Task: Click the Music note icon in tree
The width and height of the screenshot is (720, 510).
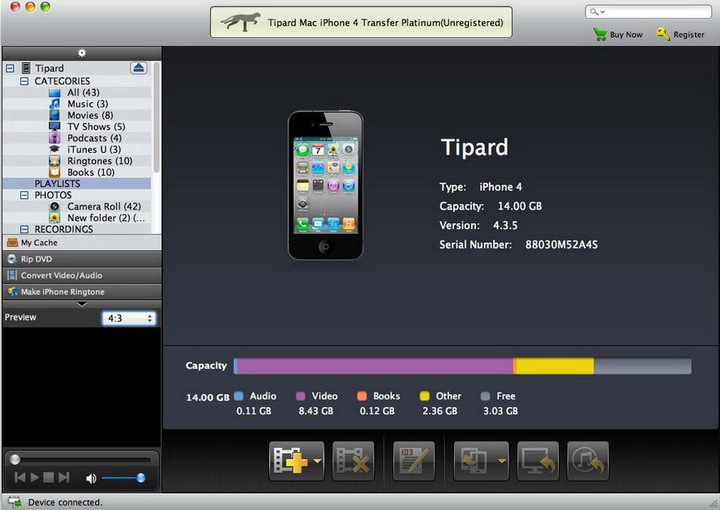Action: pyautogui.click(x=55, y=104)
